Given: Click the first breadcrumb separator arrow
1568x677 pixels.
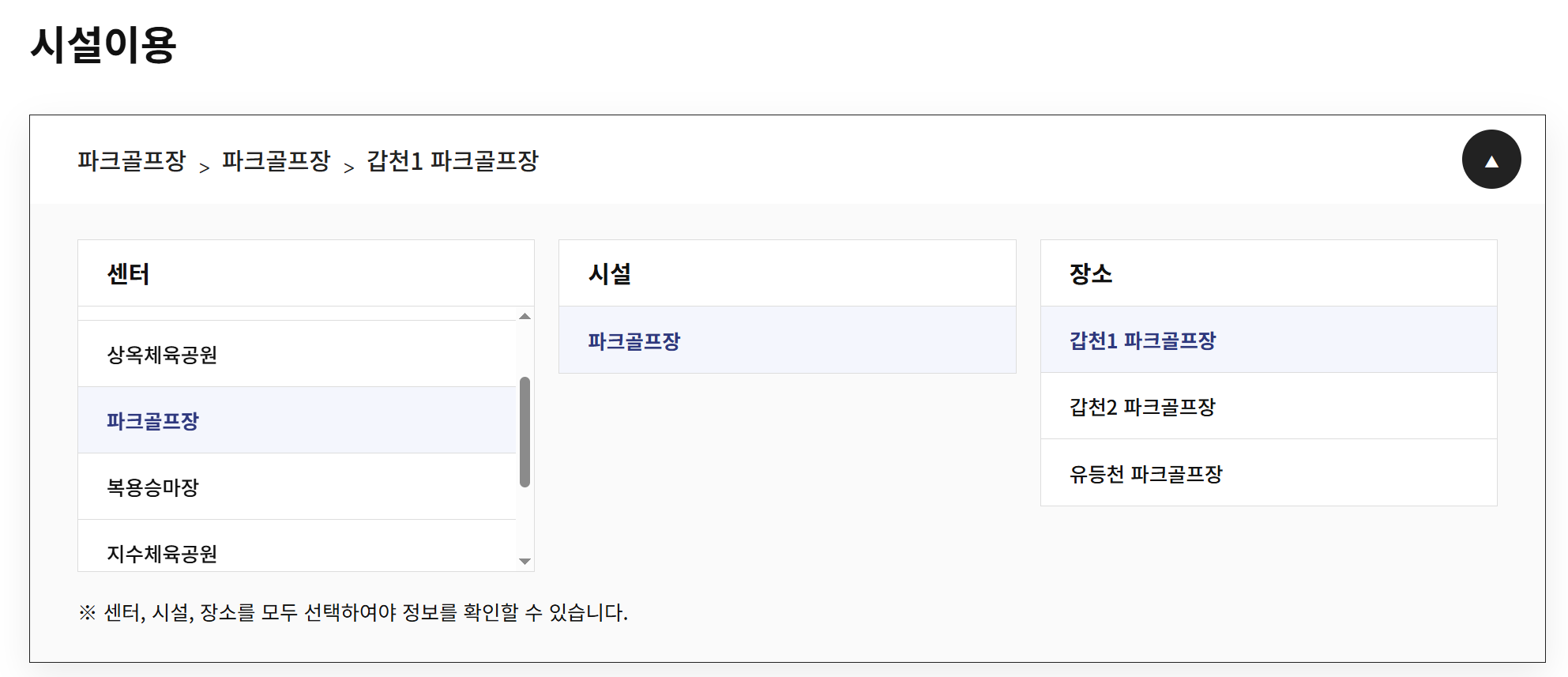Looking at the screenshot, I should [204, 167].
